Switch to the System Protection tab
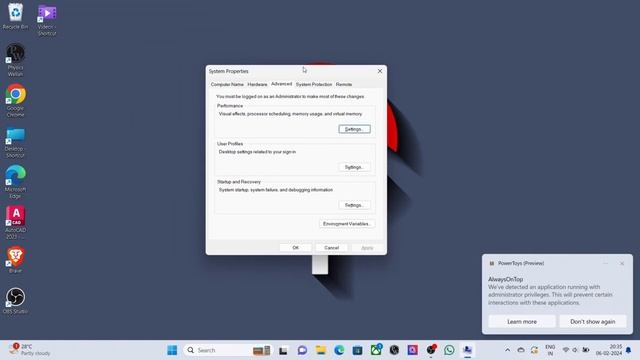Viewport: 640px width, 360px height. tap(314, 84)
